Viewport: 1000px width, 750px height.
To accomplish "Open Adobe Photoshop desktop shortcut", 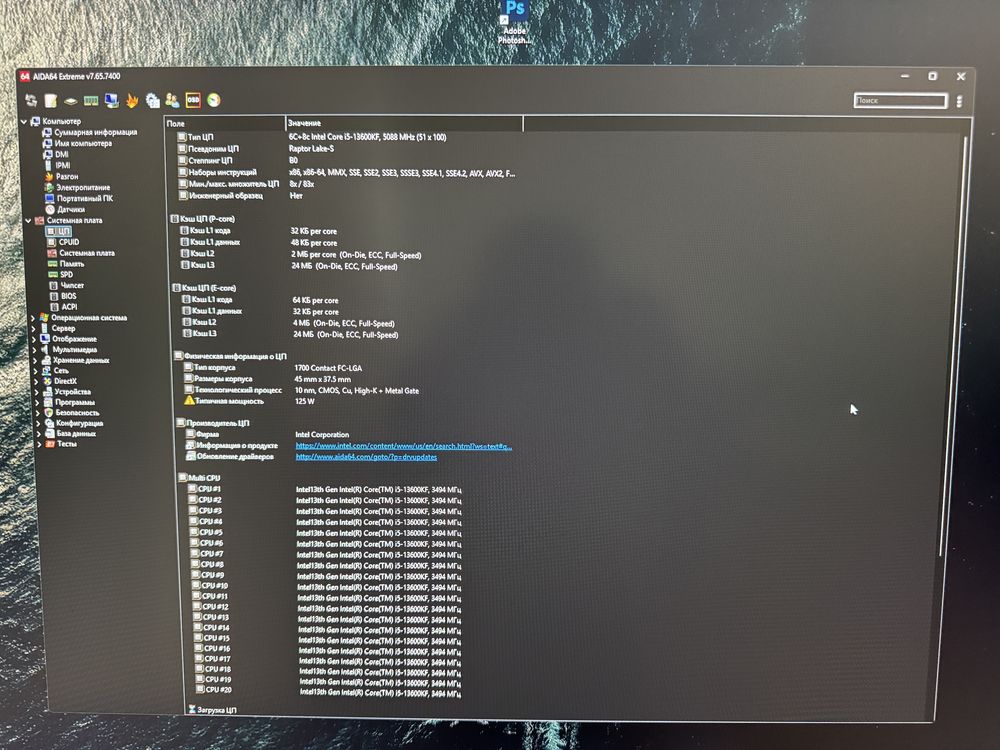I will point(514,22).
